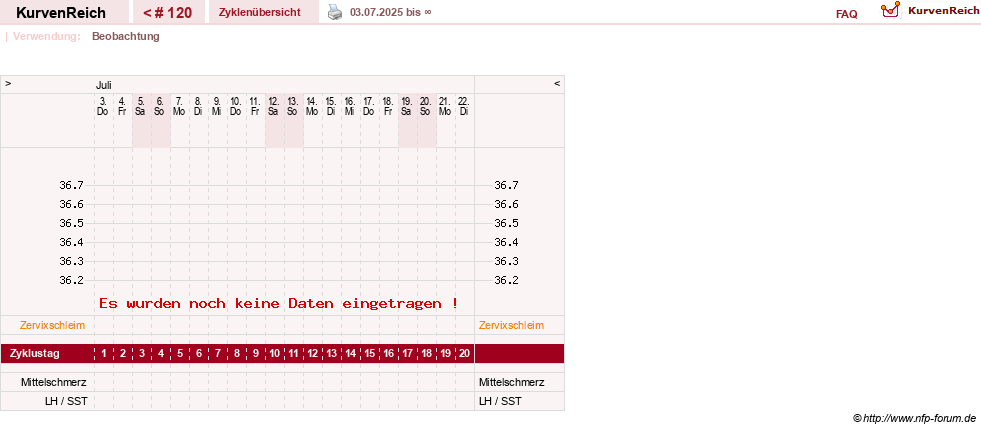981x430 pixels.
Task: Click the red no-data message
Action: coord(278,304)
